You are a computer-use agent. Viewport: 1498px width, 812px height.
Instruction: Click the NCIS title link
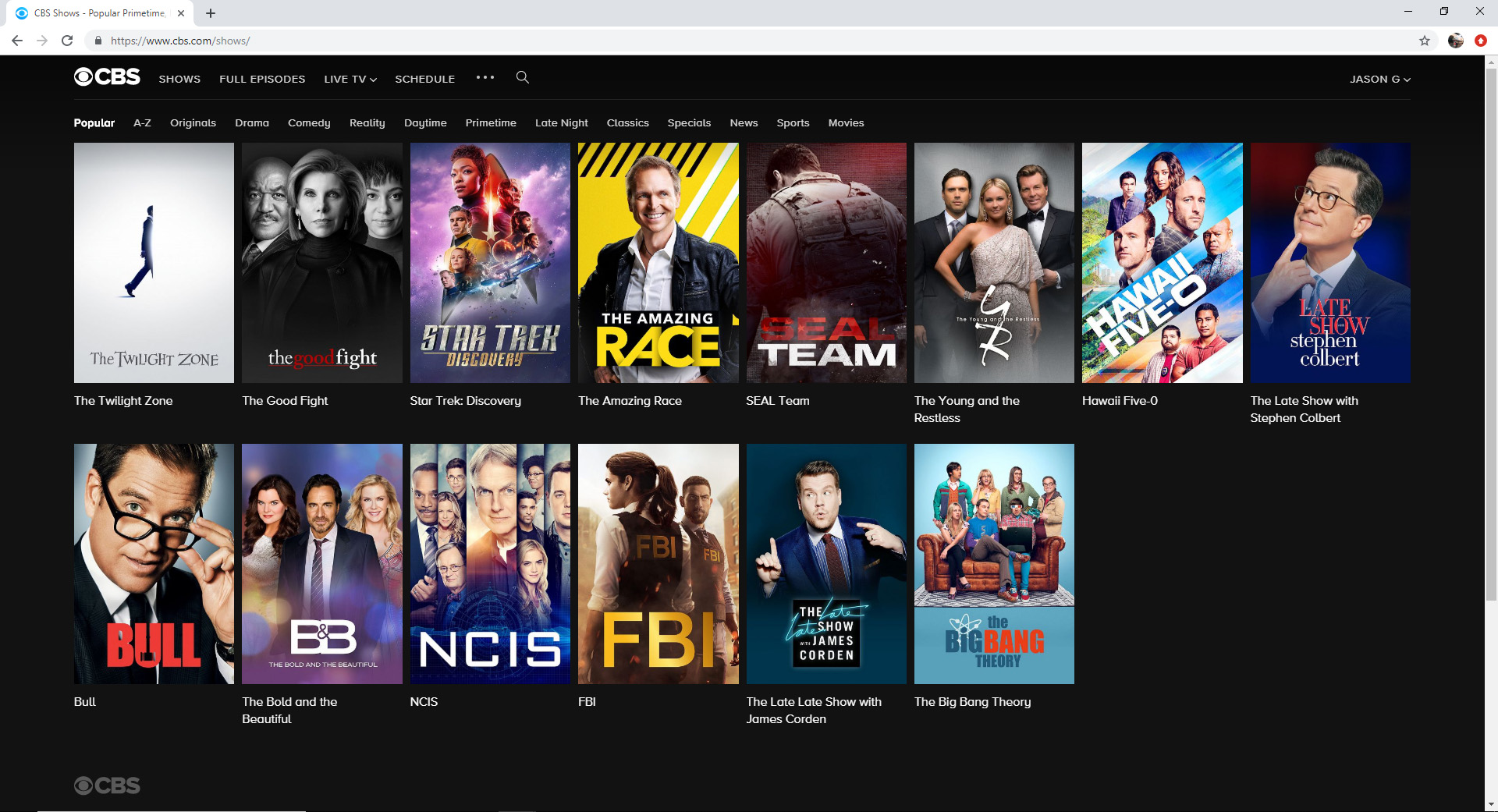424,701
